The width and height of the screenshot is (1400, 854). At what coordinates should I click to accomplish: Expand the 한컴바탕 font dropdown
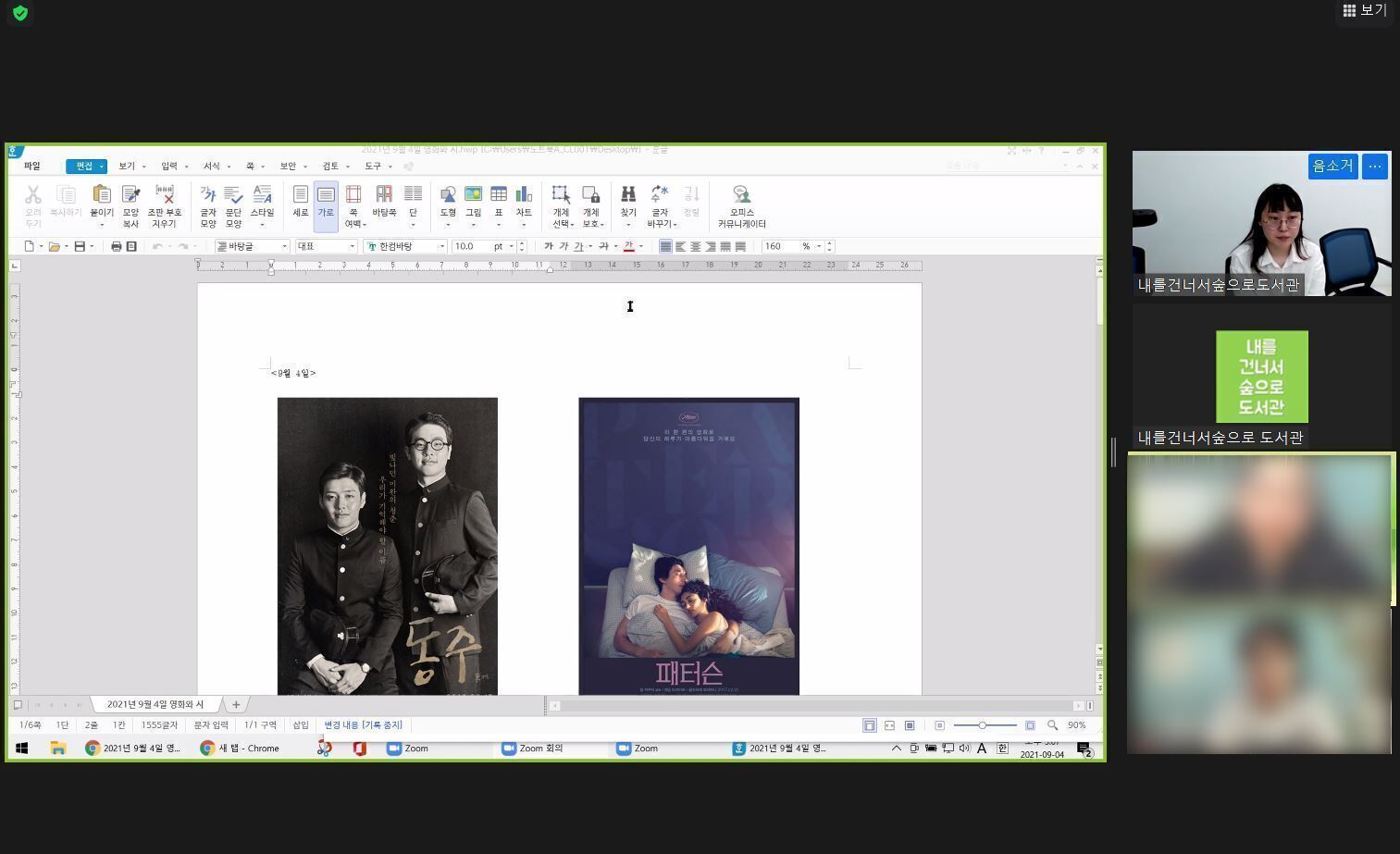pos(441,246)
